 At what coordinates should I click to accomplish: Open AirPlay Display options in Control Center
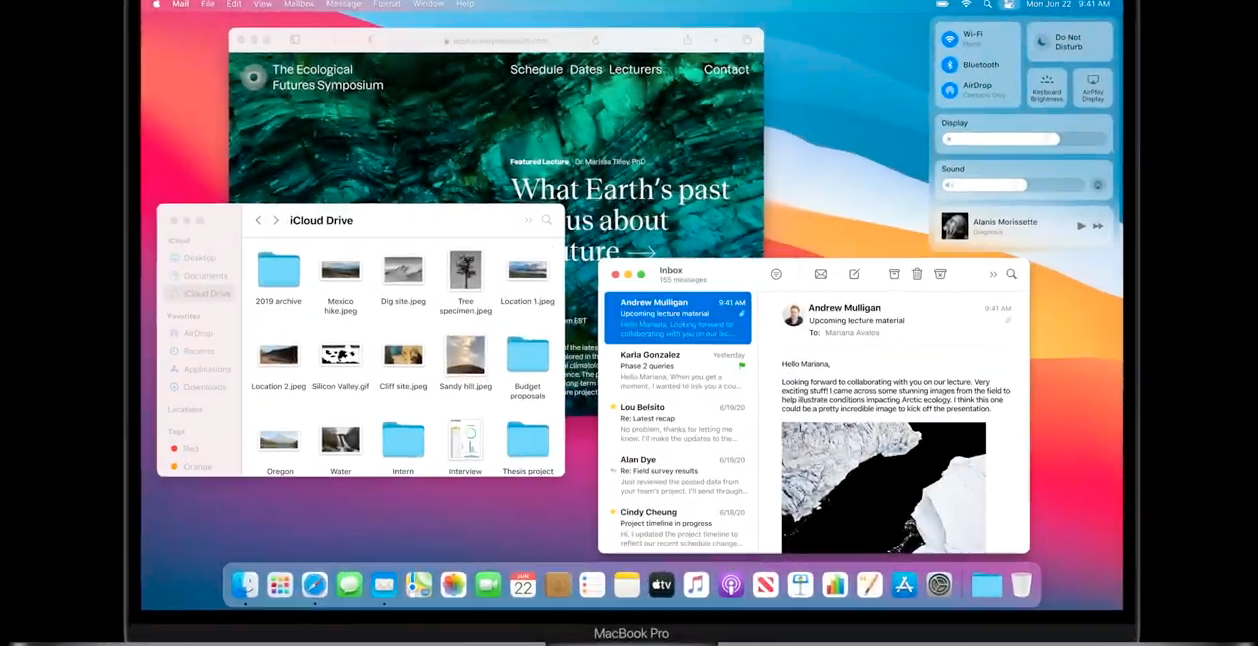click(x=1092, y=87)
